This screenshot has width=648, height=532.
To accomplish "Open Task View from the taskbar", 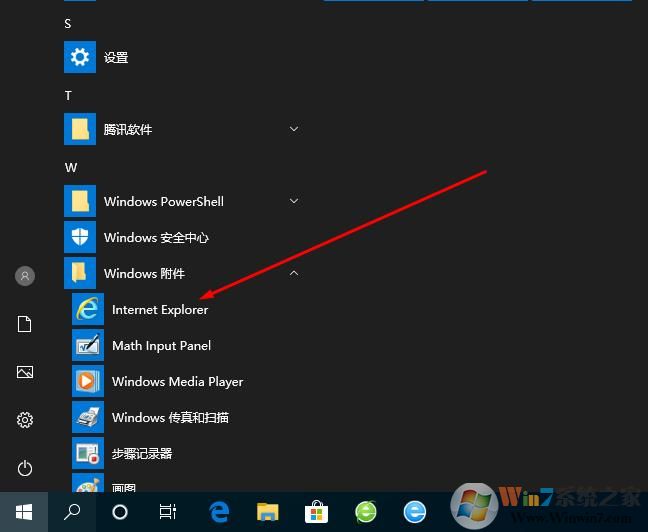I will [168, 512].
